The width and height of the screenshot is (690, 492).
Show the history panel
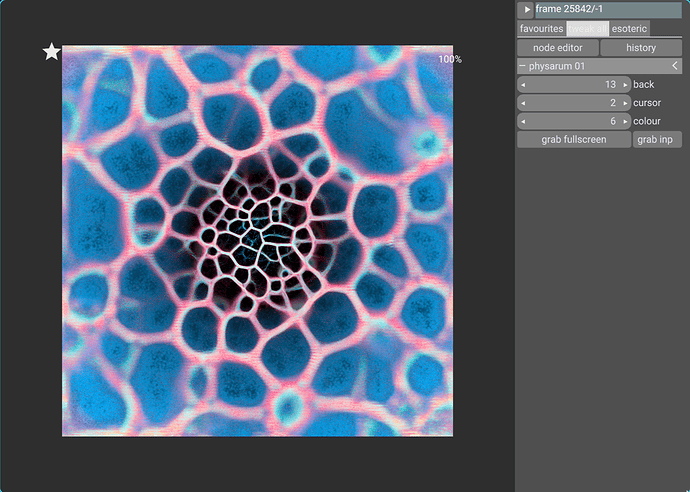point(641,48)
